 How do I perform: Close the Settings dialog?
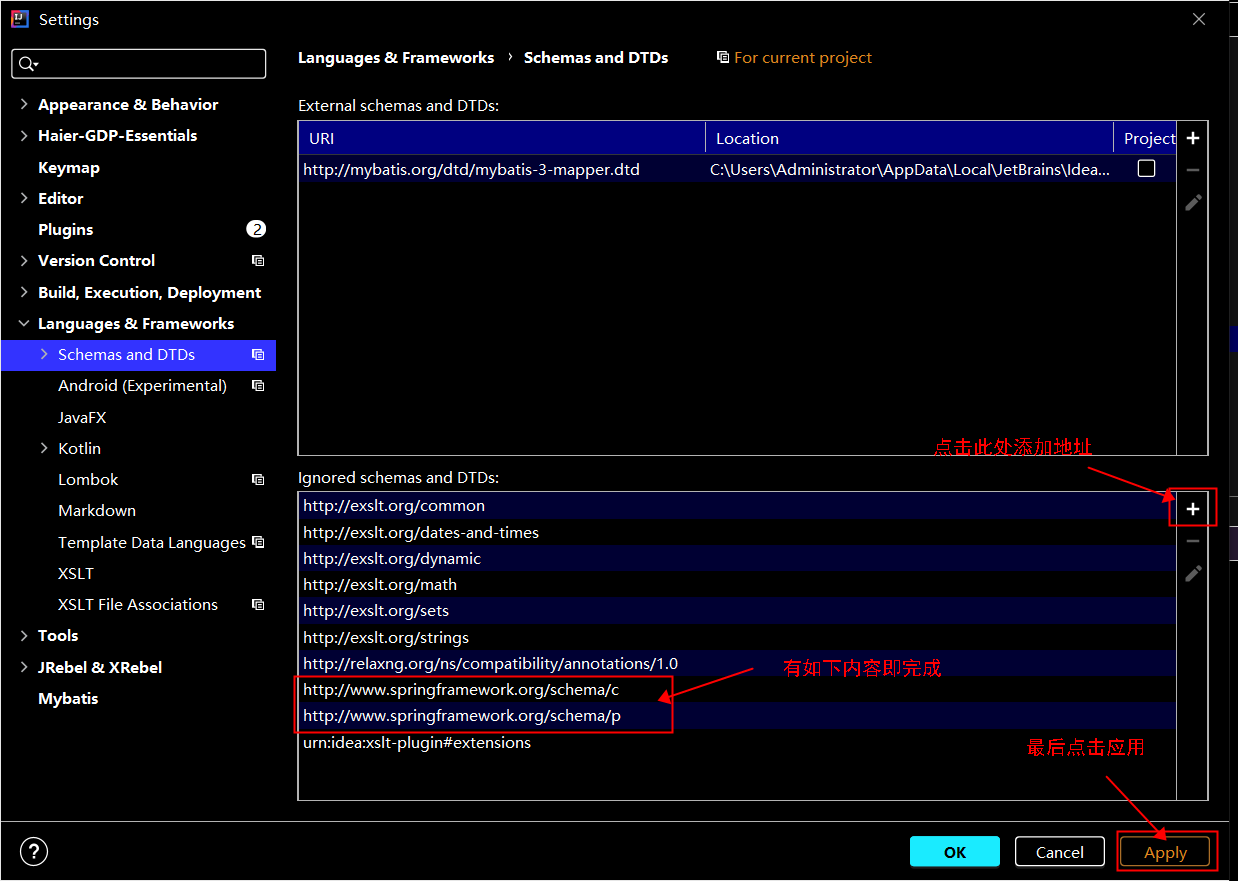pos(1199,19)
